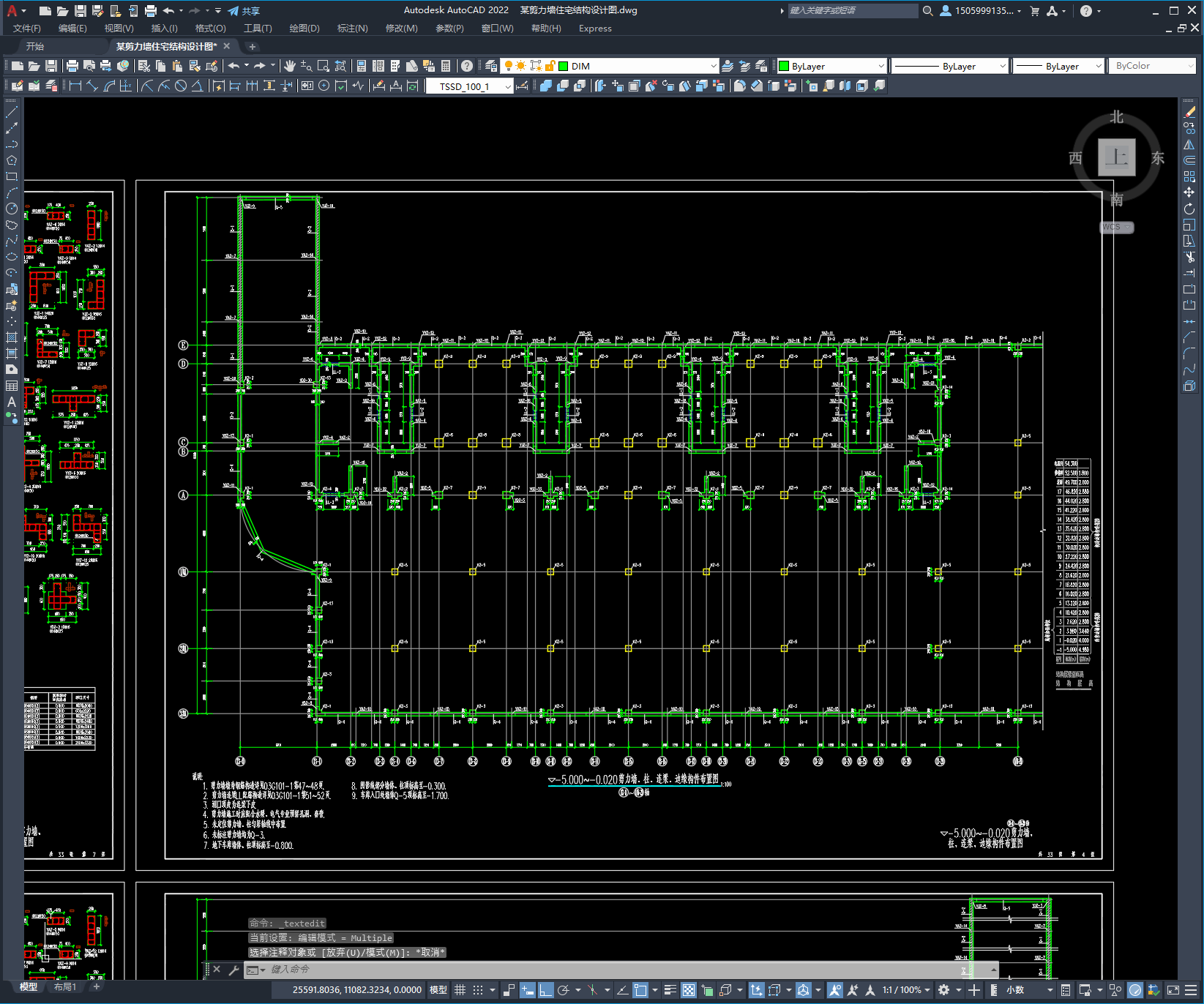Click the search magnifier icon in title bar
Screen dimensions: 1204x1004
click(x=927, y=11)
